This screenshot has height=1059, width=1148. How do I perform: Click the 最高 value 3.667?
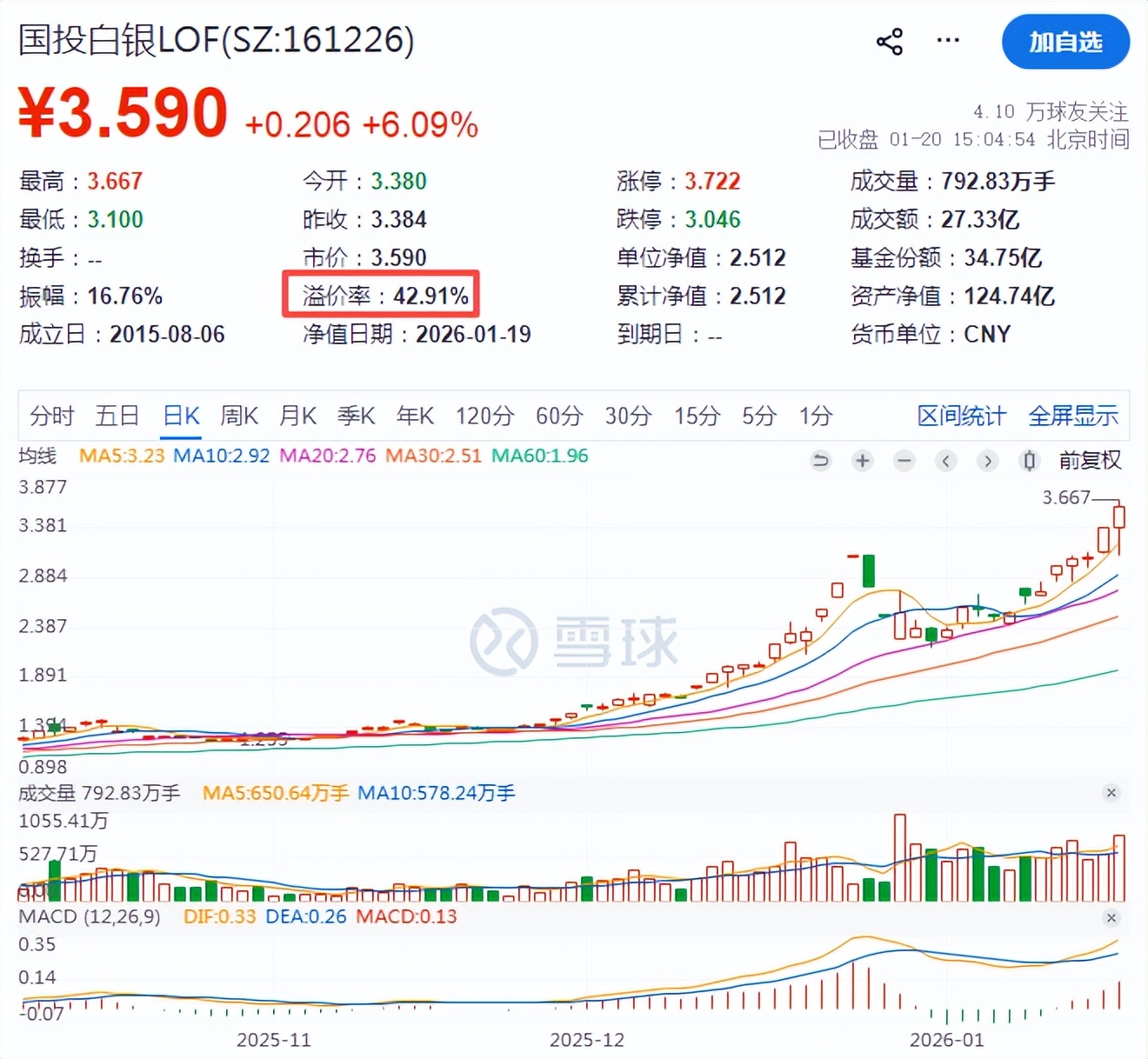coord(115,182)
